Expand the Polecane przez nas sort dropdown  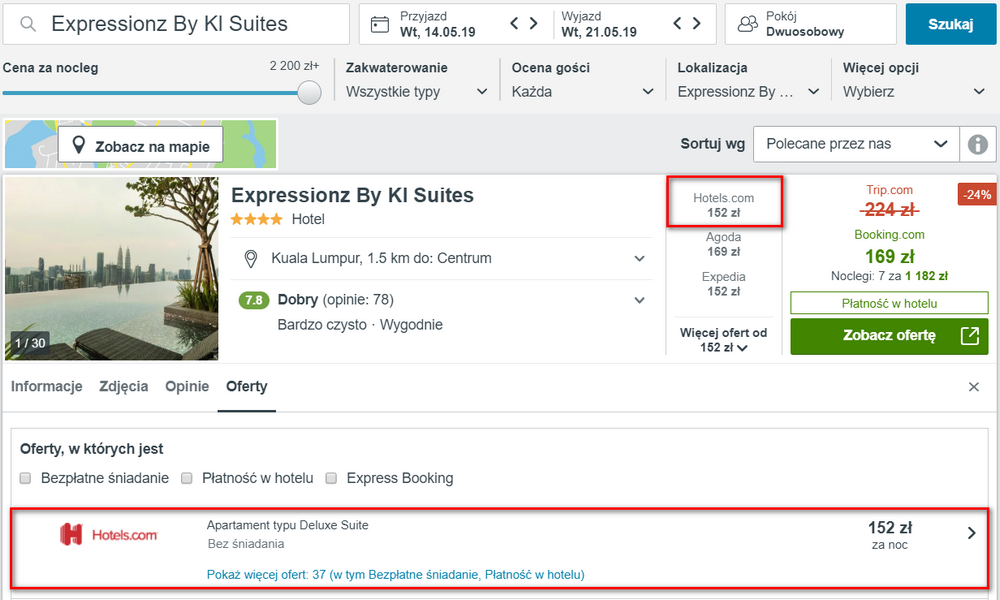[x=856, y=144]
